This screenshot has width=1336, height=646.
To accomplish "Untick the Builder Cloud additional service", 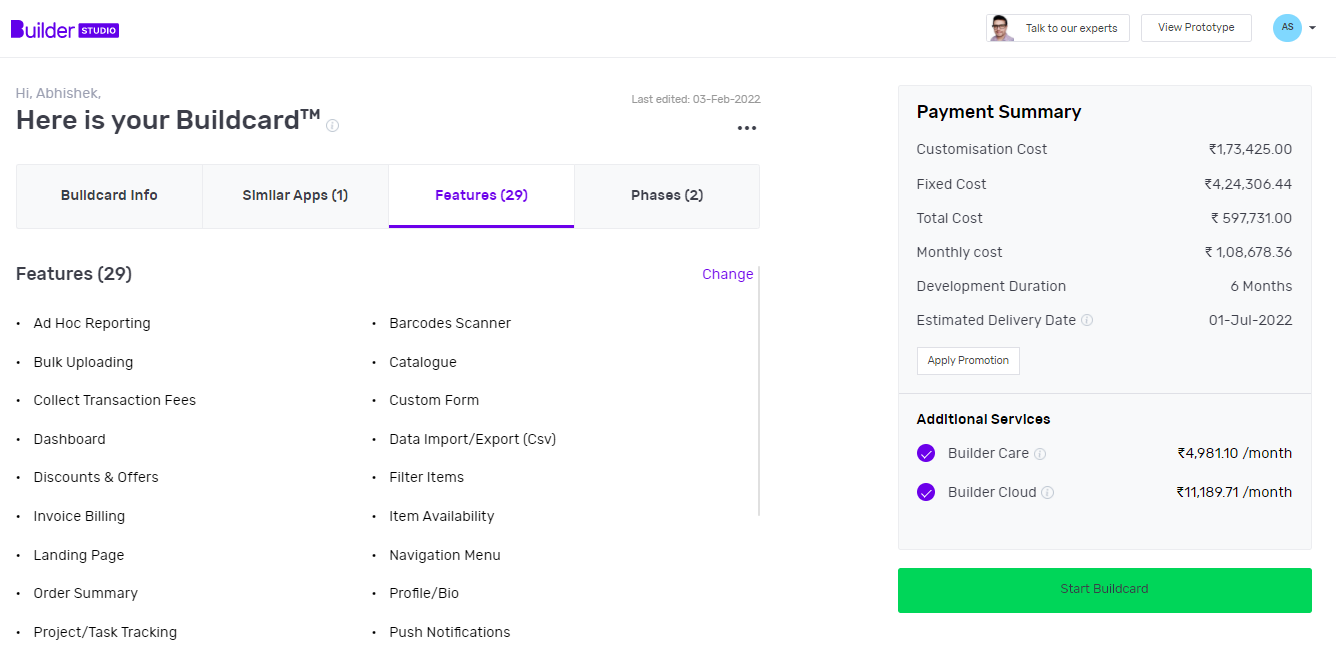I will coord(925,492).
